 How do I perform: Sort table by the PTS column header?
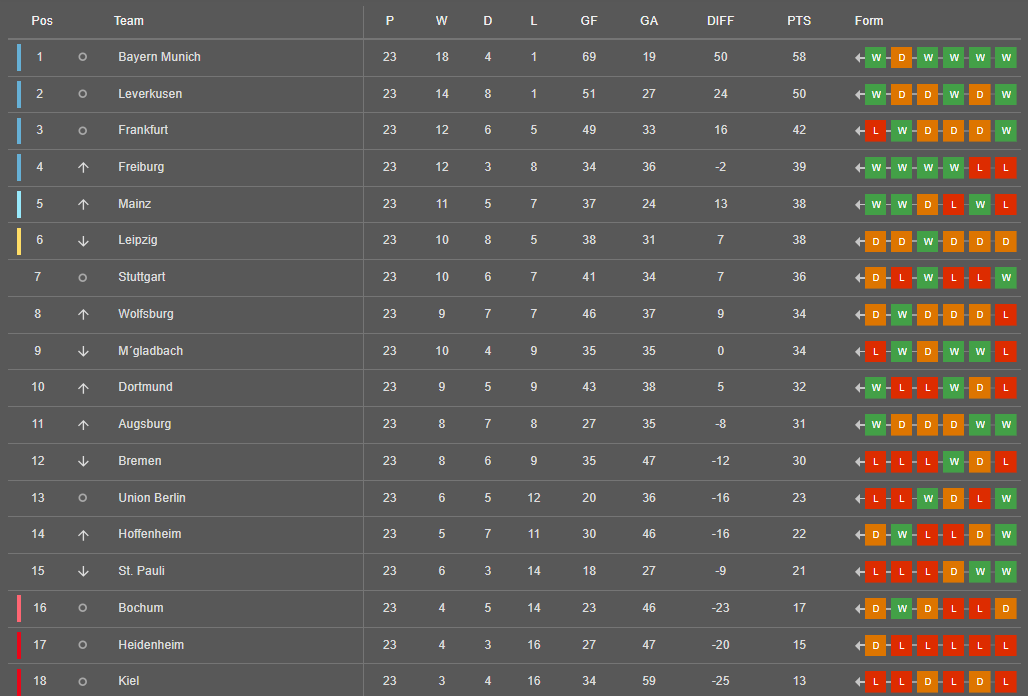tap(799, 21)
